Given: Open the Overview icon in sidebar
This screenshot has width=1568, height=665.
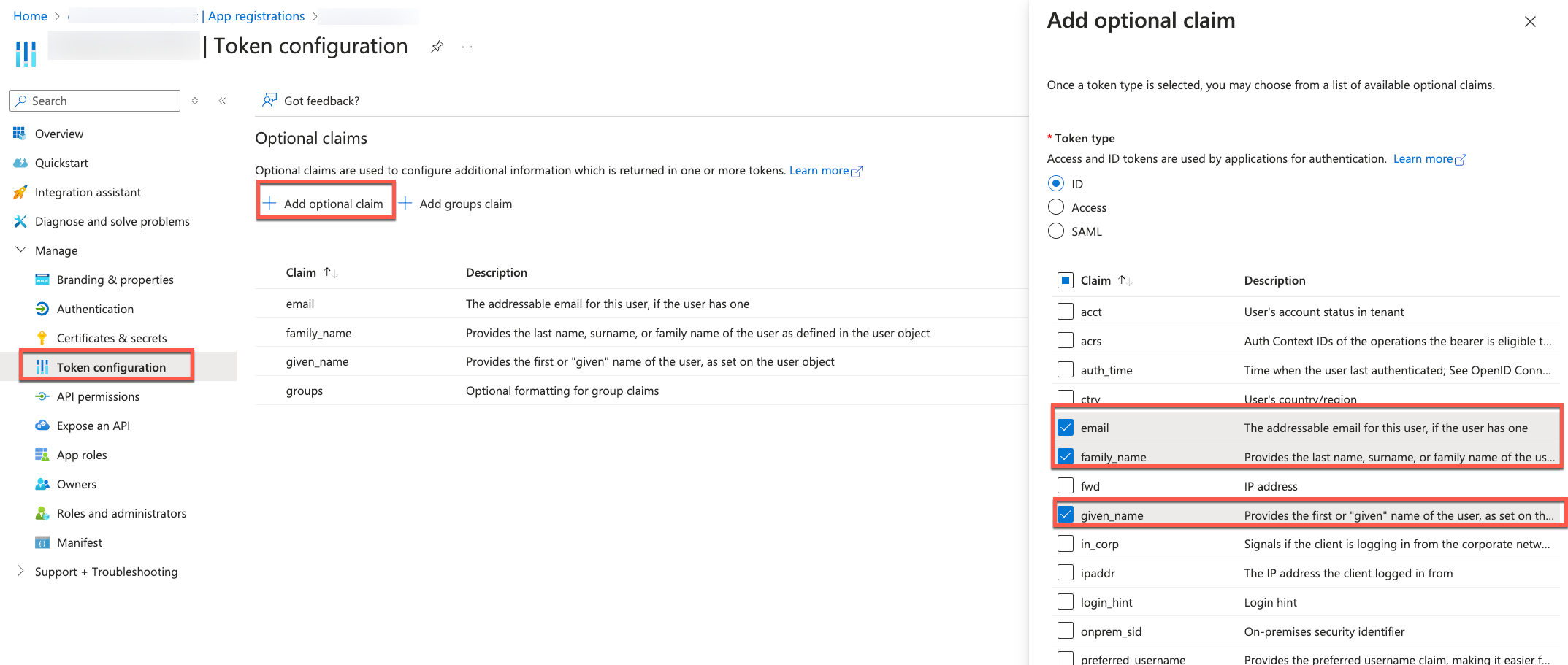Looking at the screenshot, I should [x=20, y=134].
